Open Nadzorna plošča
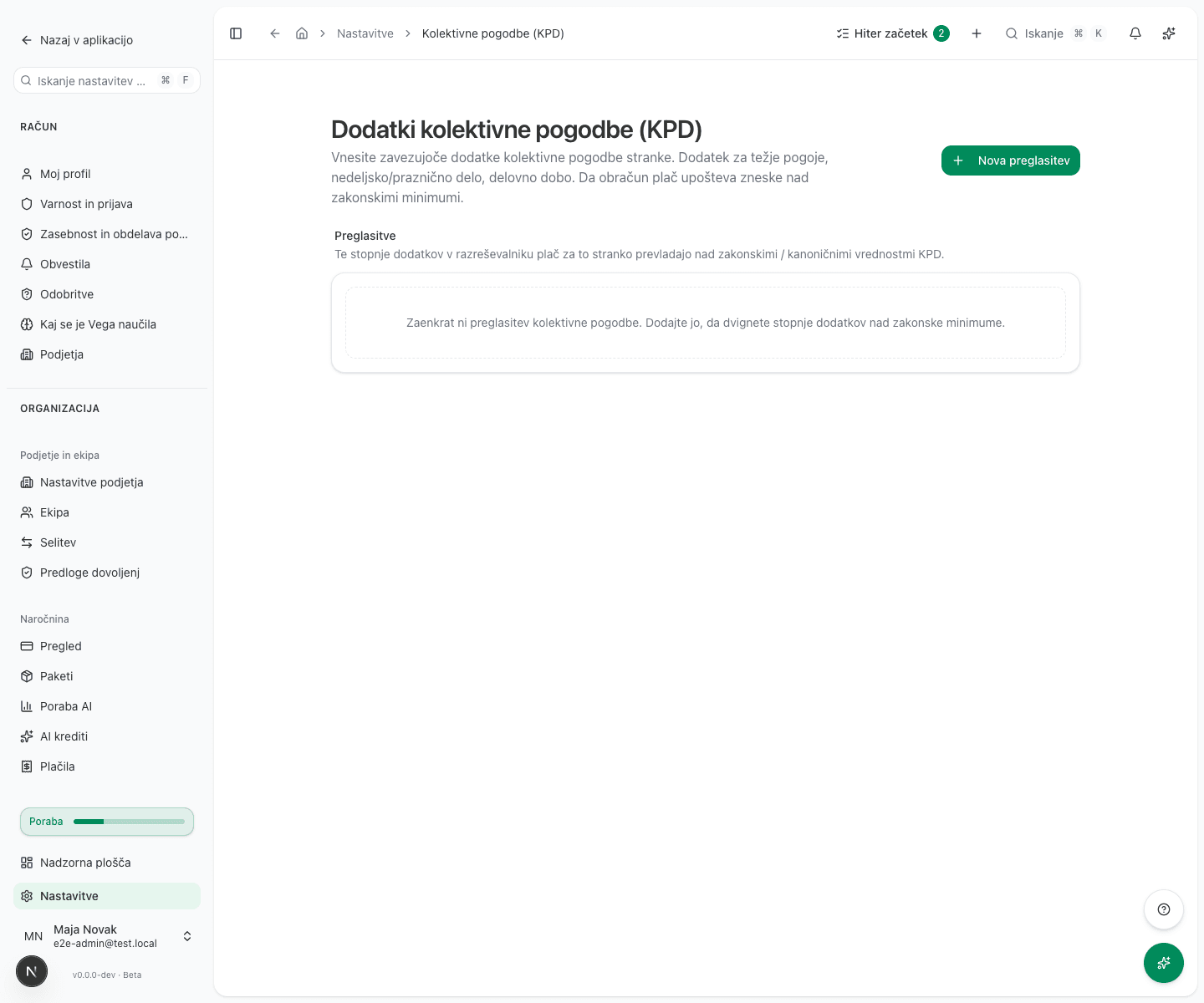The width and height of the screenshot is (1204, 1003). point(107,863)
